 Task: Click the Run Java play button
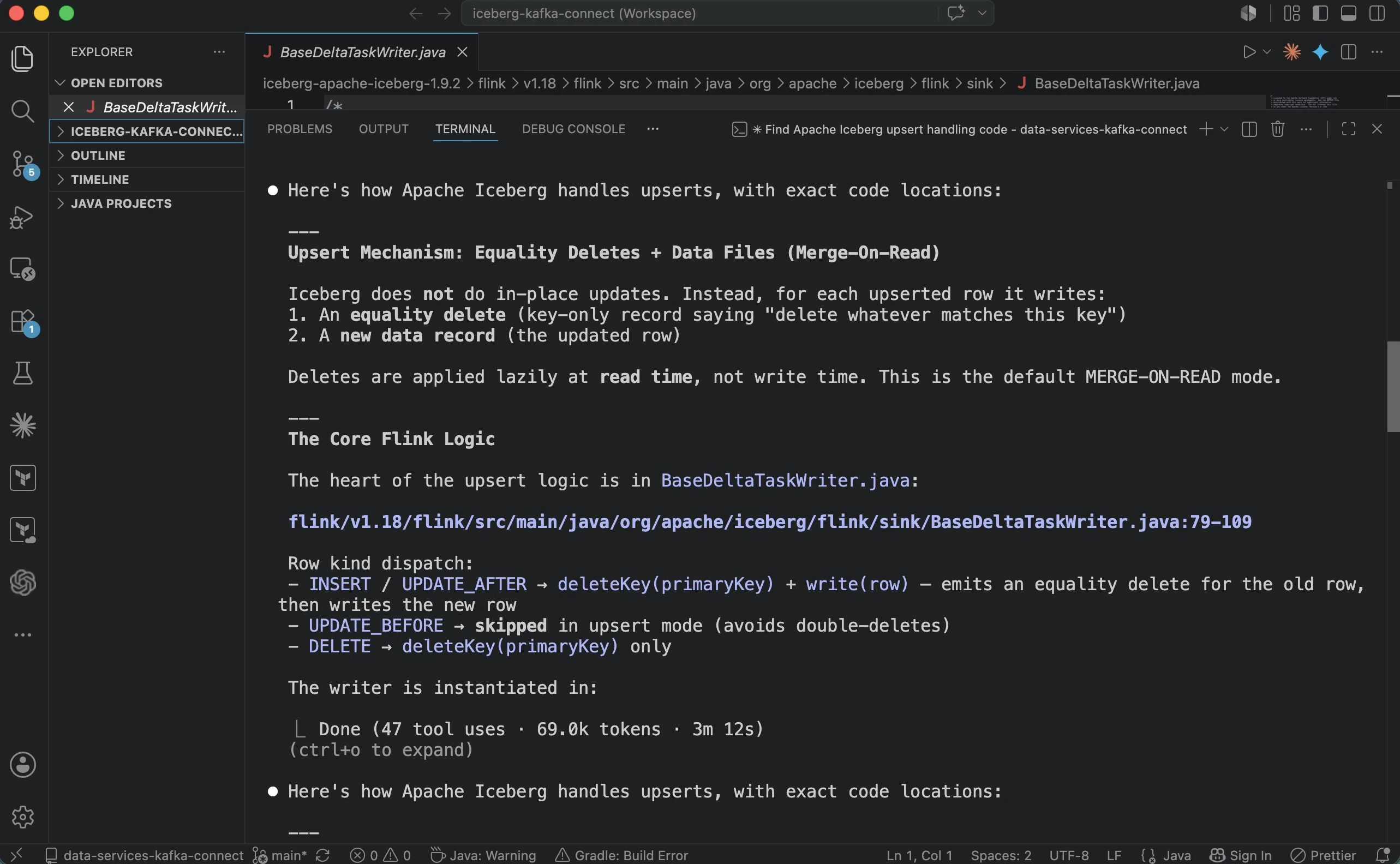(1249, 52)
